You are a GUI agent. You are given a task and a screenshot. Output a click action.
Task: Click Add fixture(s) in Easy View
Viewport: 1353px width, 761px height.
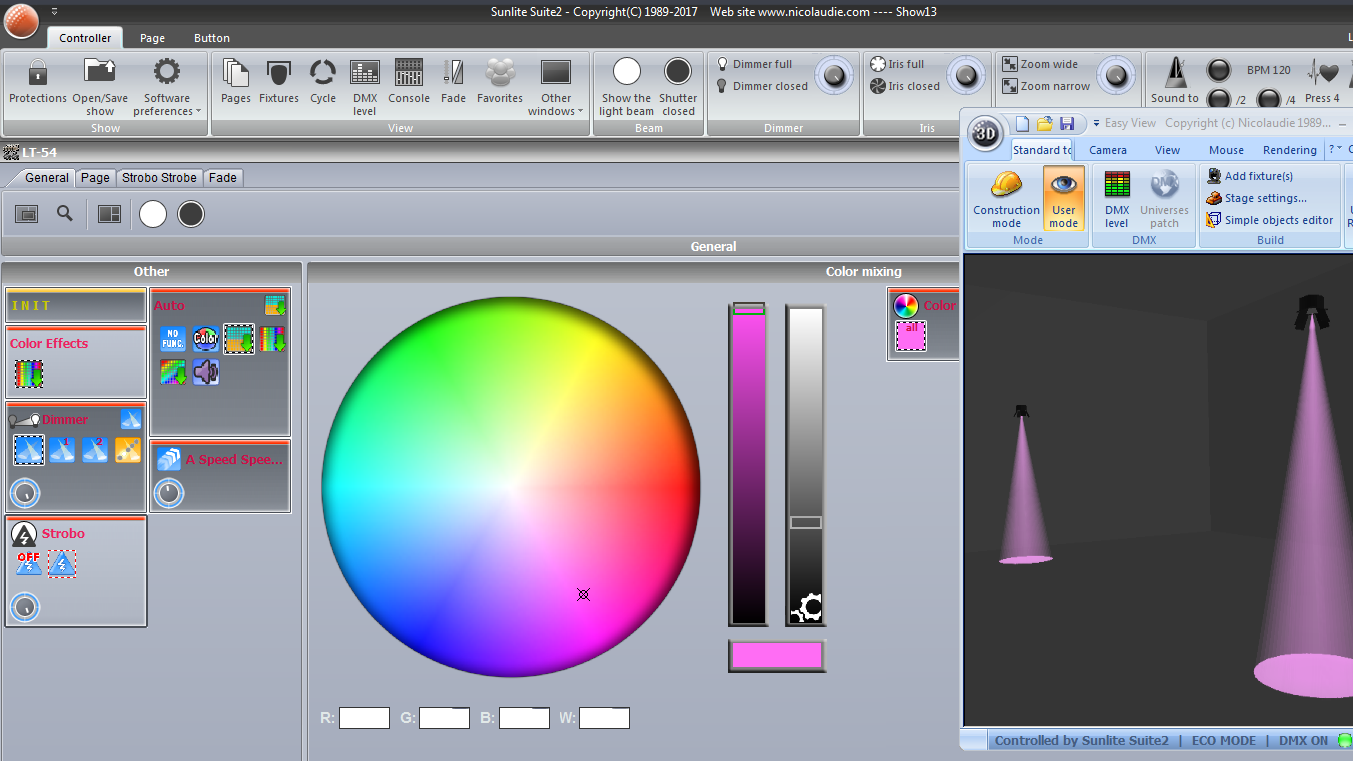click(x=1250, y=176)
